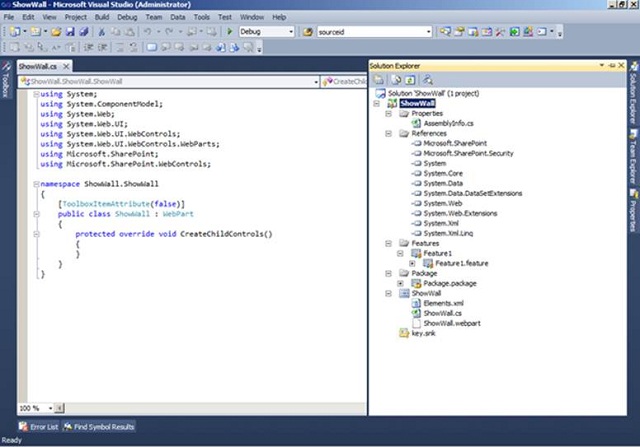Click the Properties icon in Solution Explorer
Viewport: 640px width, 447px height.
coord(379,80)
